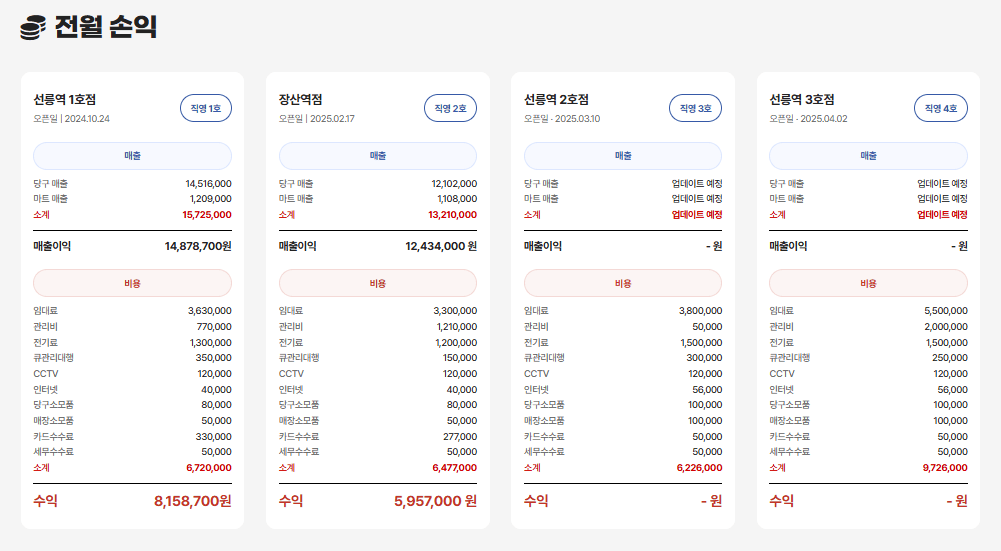Click sales subtotal 13,210,000
1001x551 pixels.
(453, 215)
